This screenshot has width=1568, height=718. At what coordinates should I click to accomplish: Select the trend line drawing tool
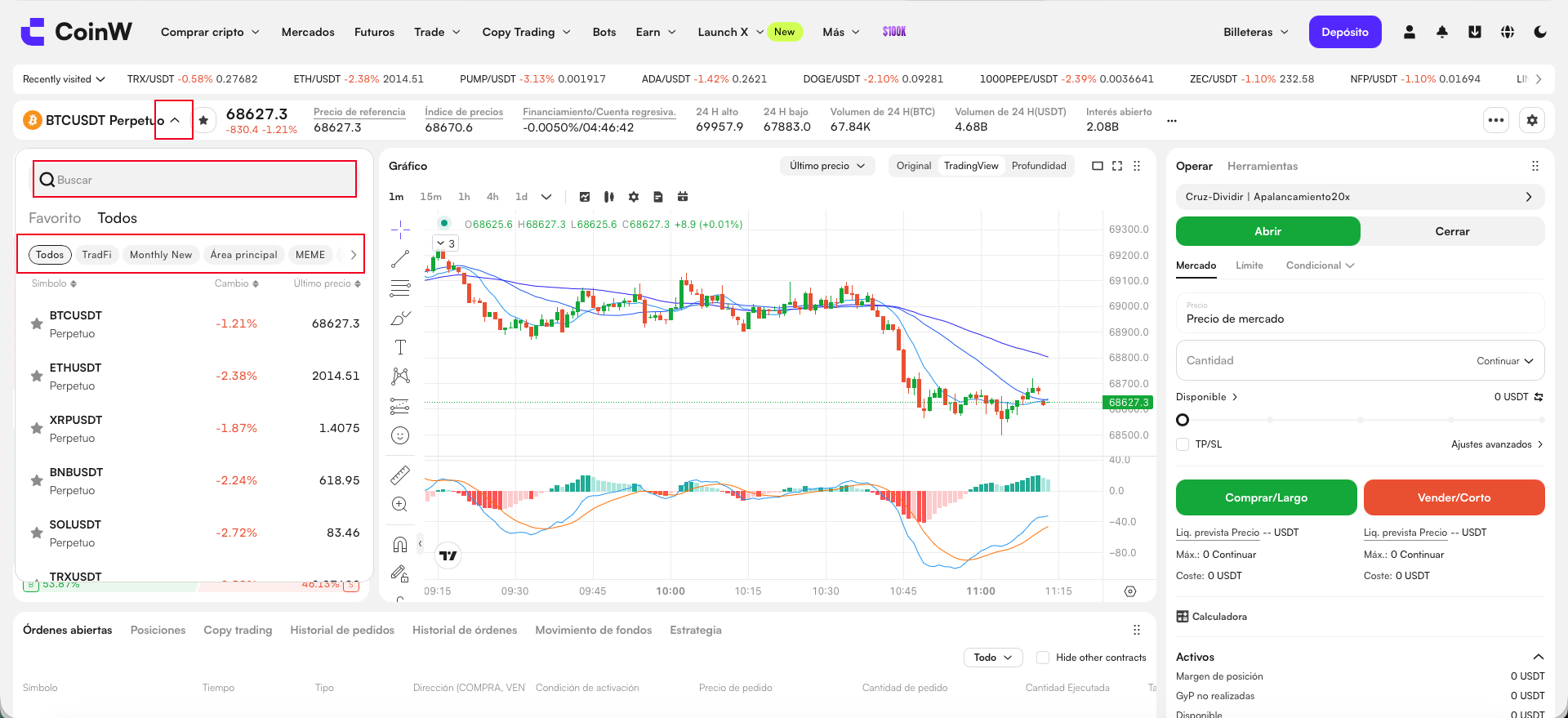(x=400, y=259)
